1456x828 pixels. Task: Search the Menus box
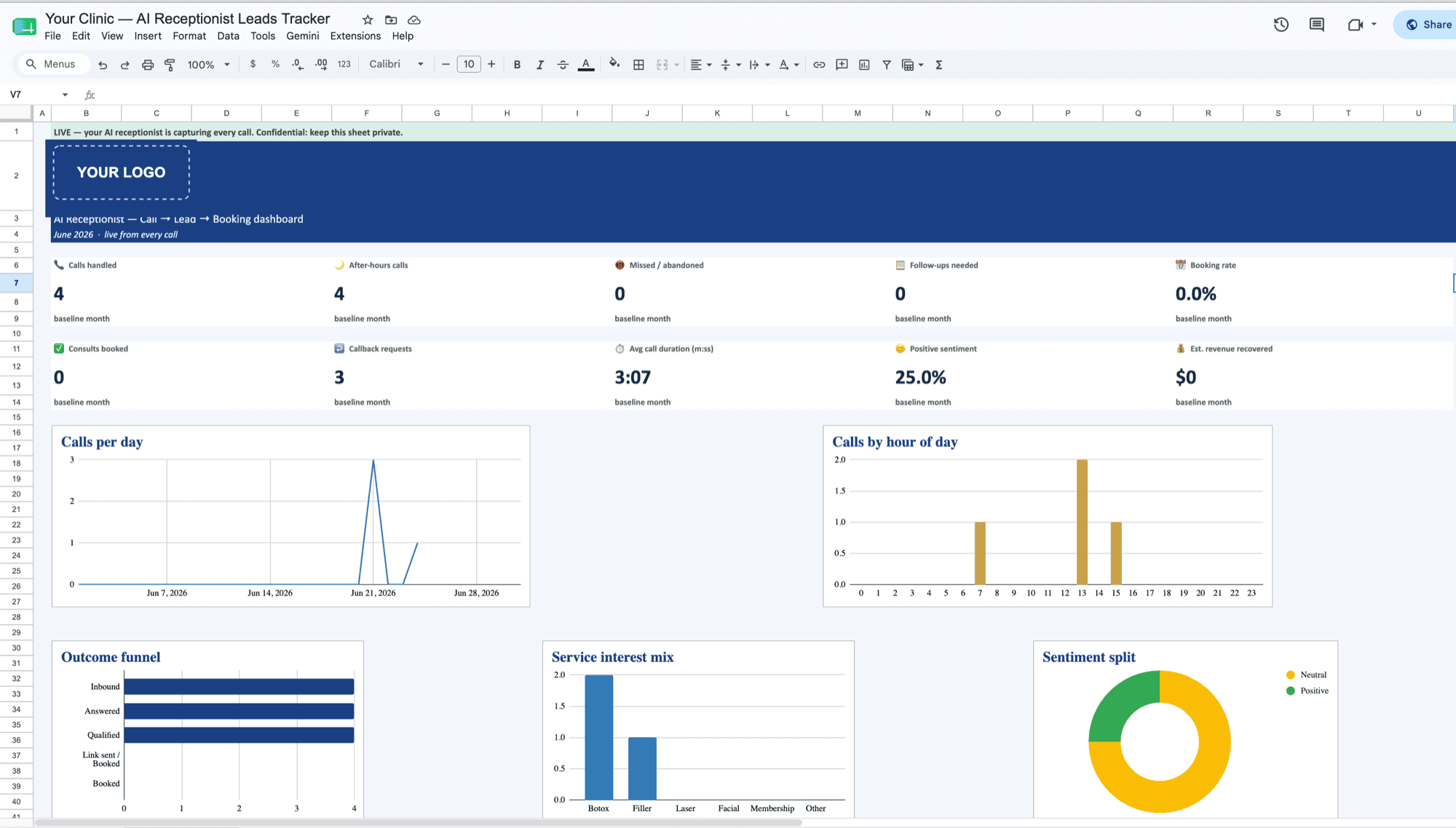coord(53,64)
